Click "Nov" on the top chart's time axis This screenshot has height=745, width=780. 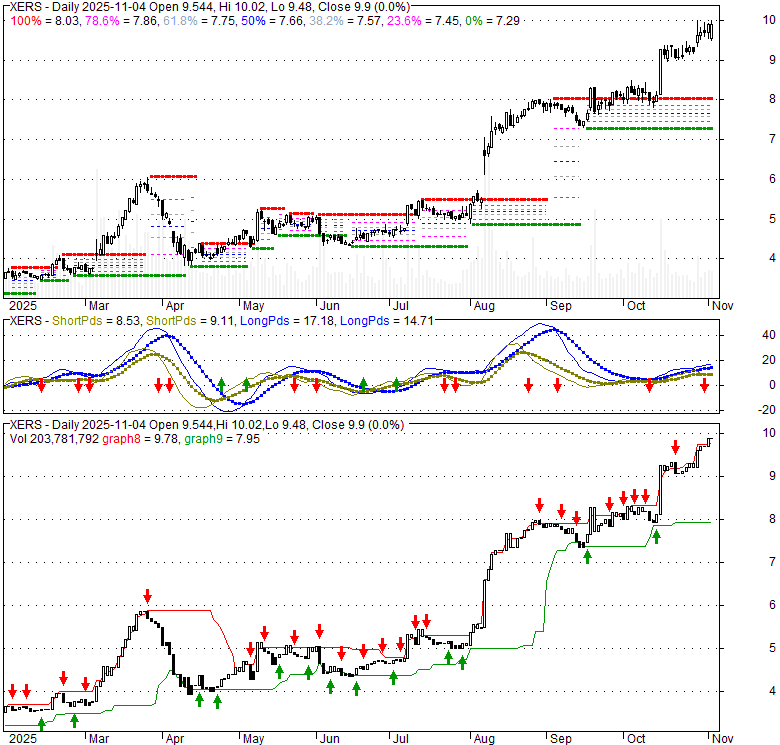(x=722, y=306)
